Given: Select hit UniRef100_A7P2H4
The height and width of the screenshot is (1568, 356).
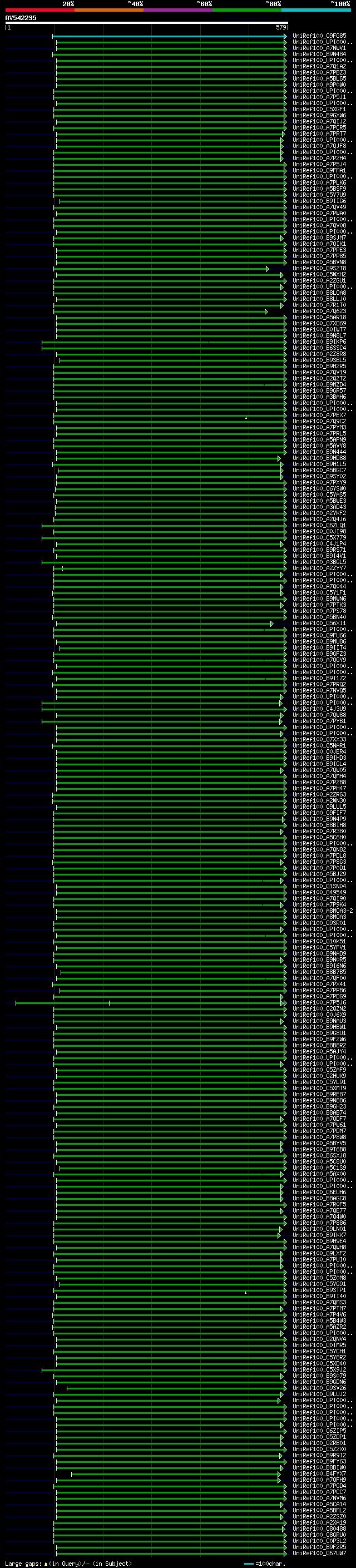Looking at the screenshot, I should (319, 159).
